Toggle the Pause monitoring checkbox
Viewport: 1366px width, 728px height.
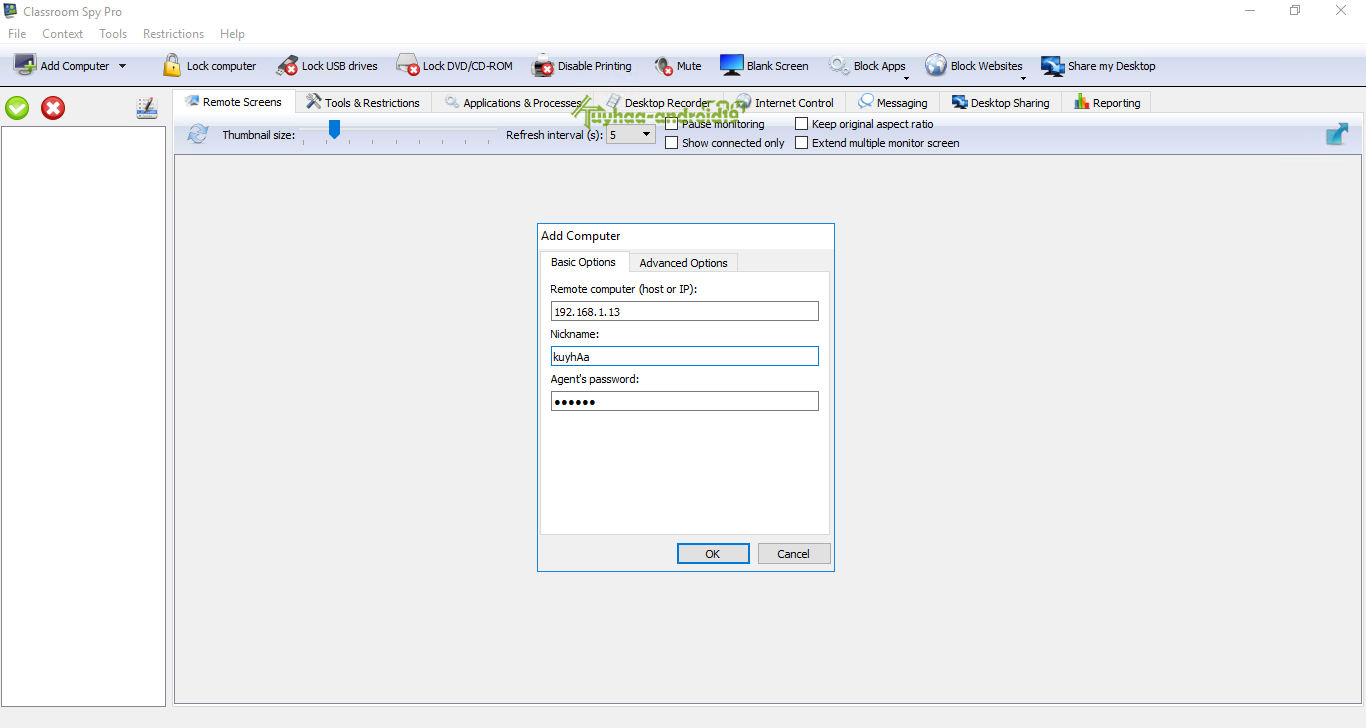click(672, 124)
